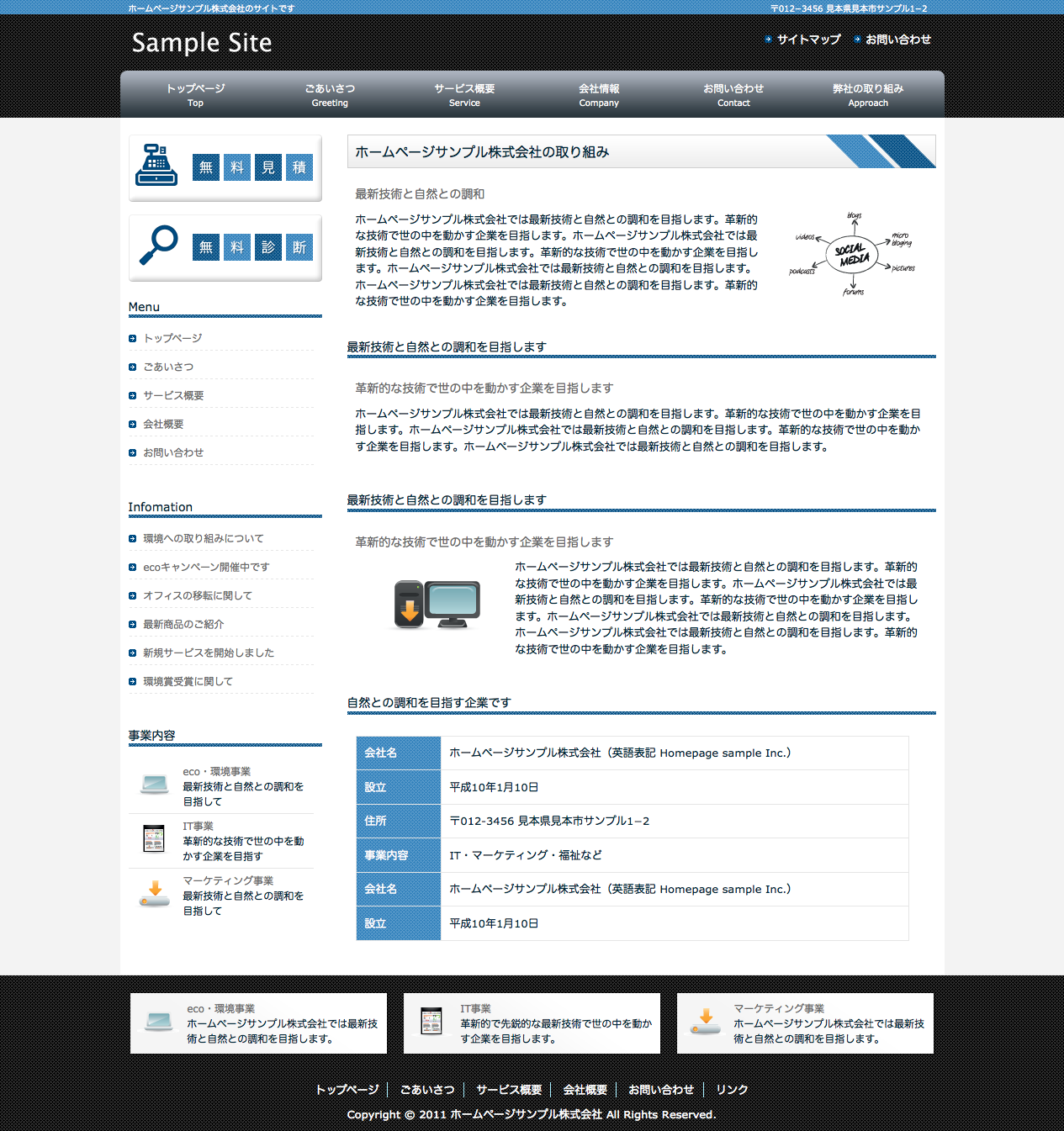Viewport: 1064px width, 1131px height.
Task: Open ecoキャンペーン開催中です information link
Action: [206, 567]
